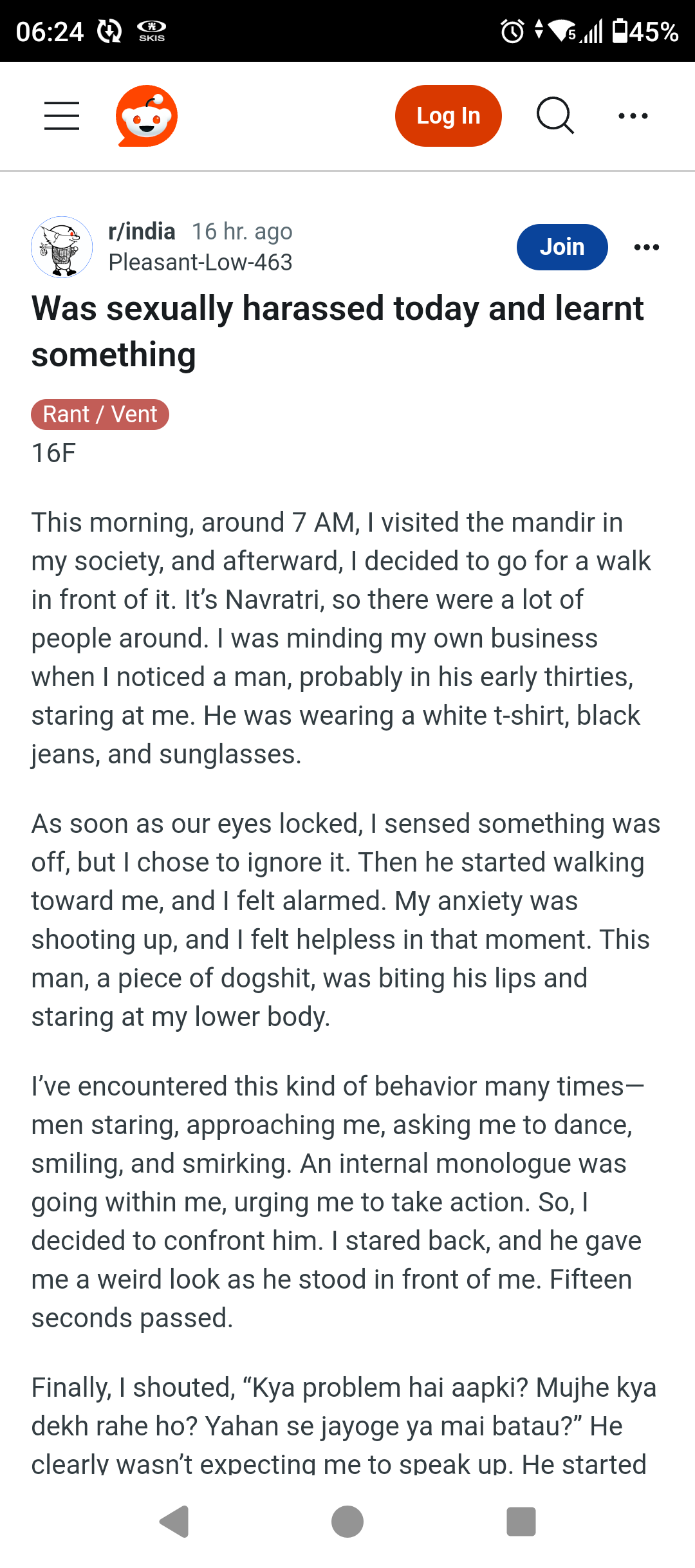Open the post title heading
The height and width of the screenshot is (1568, 695).
click(338, 331)
